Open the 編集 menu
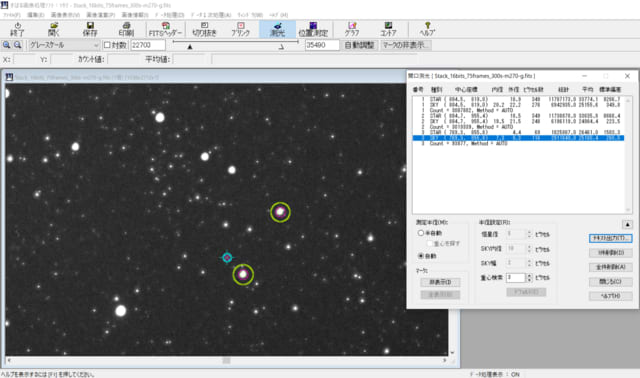 (36, 15)
